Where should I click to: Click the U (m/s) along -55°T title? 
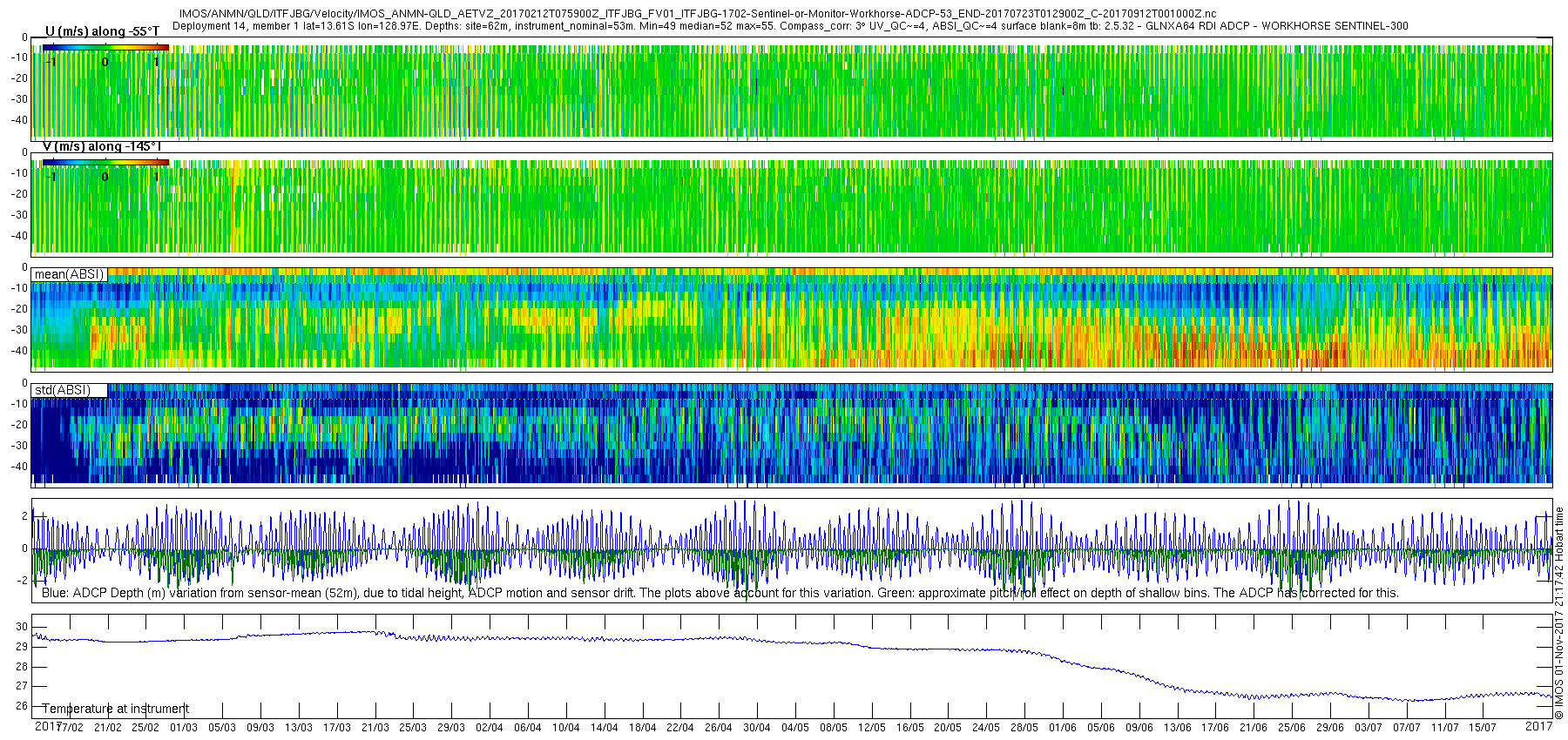(x=102, y=31)
